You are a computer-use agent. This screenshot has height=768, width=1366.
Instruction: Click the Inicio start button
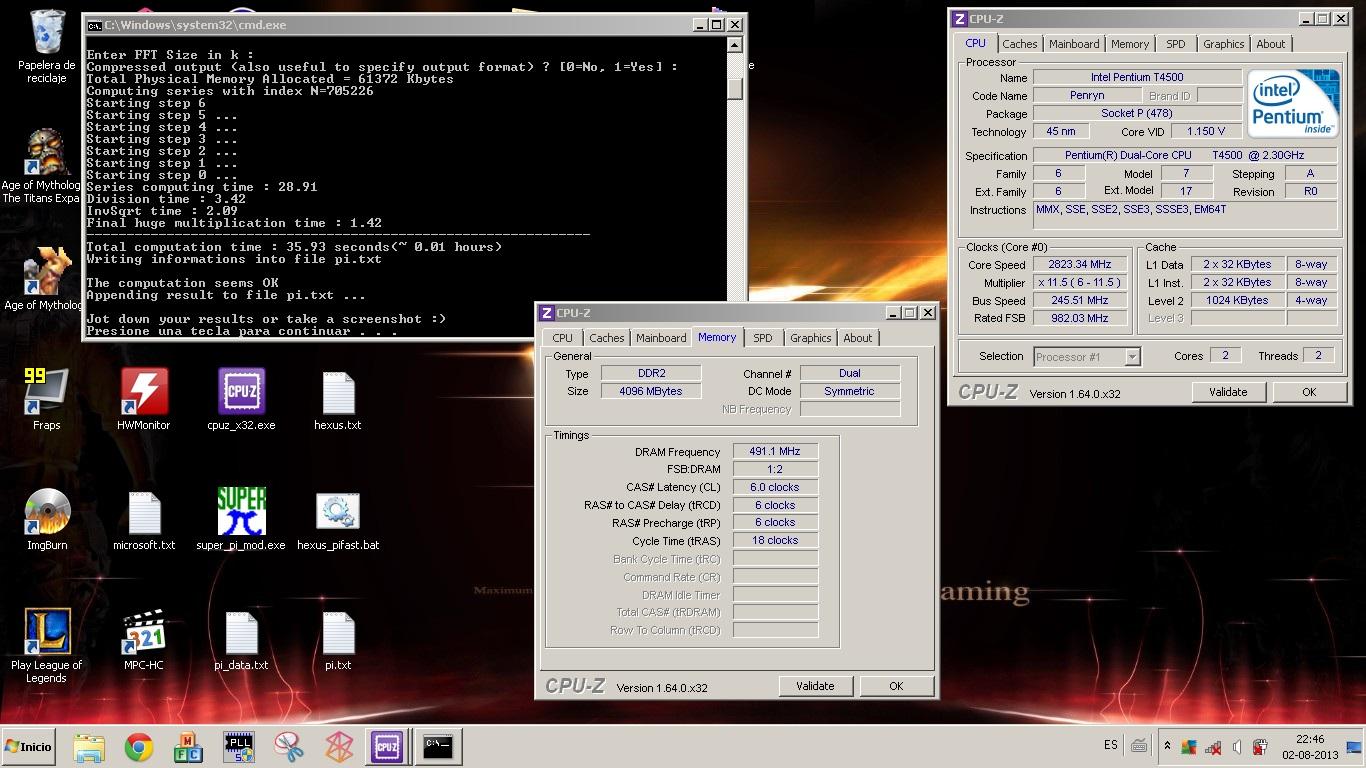pyautogui.click(x=29, y=747)
